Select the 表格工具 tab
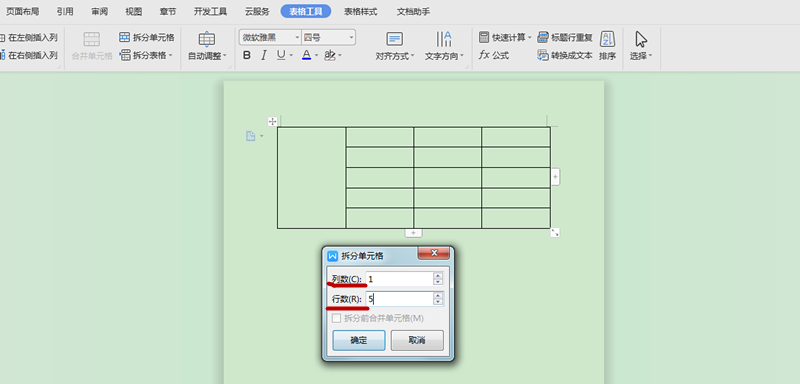Viewport: 800px width, 384px height. [306, 11]
